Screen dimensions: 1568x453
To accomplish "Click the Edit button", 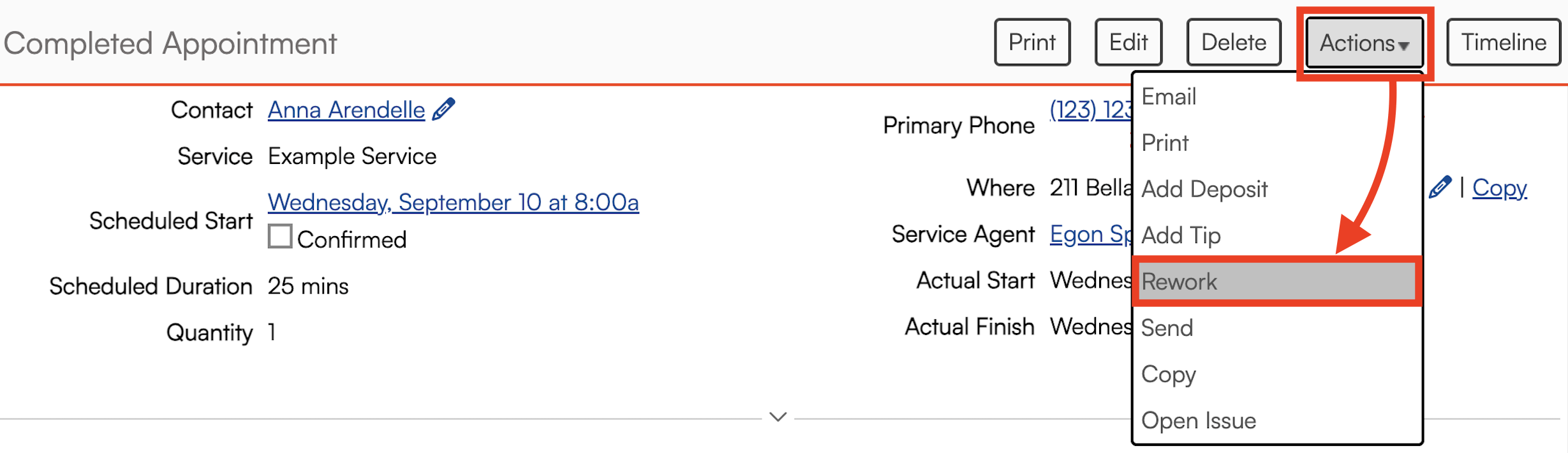I will click(x=1128, y=43).
